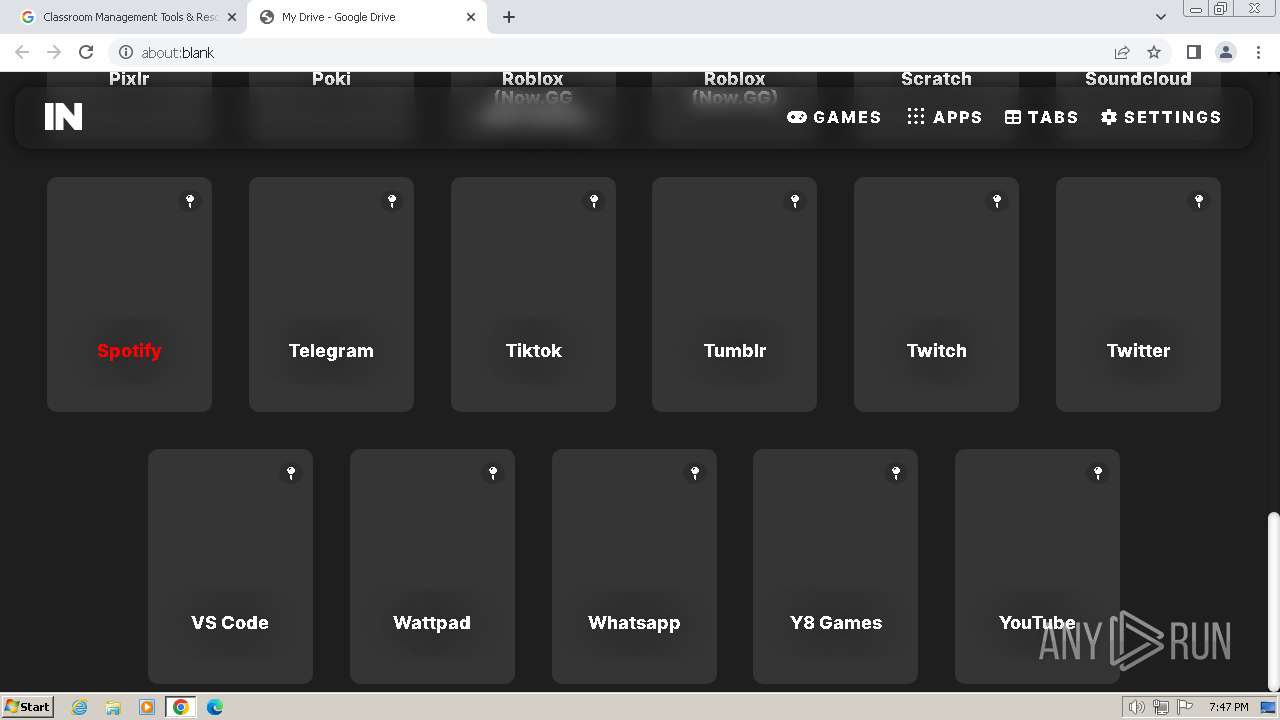The width and height of the screenshot is (1280, 720).
Task: Open Windows Media Player from taskbar
Action: [147, 707]
